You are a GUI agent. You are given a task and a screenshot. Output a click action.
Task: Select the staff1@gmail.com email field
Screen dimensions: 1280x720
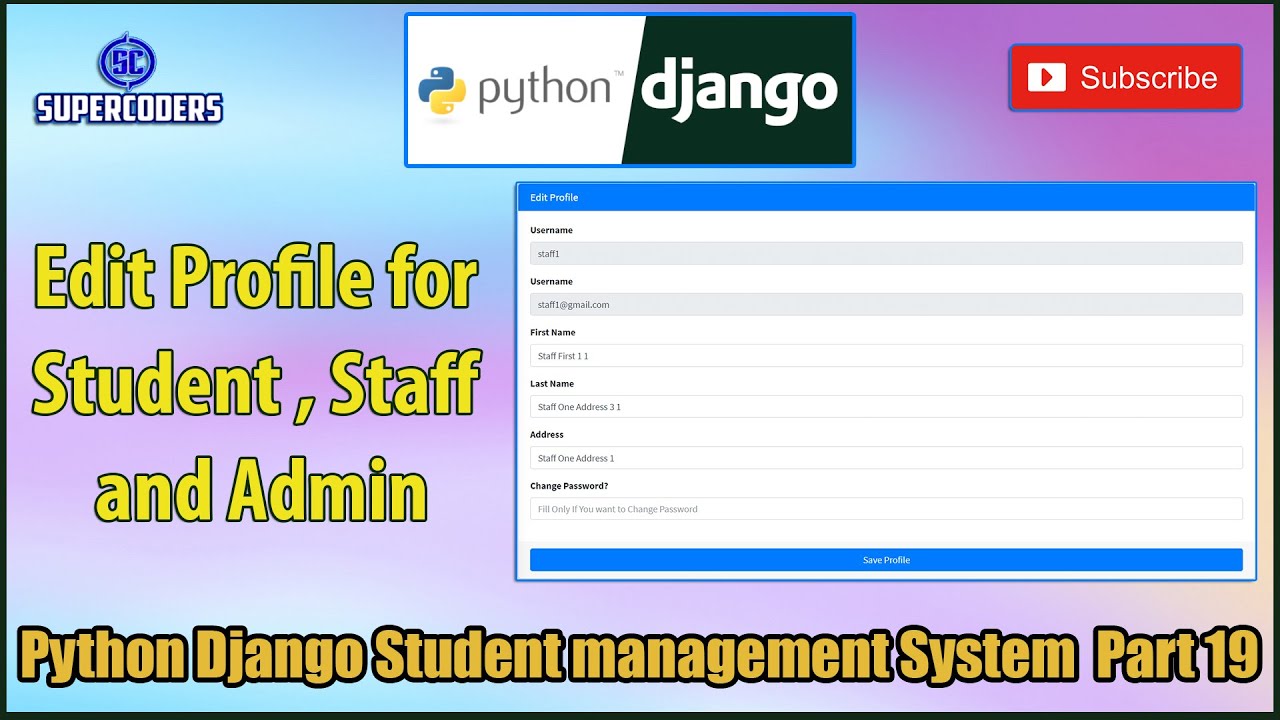point(886,305)
